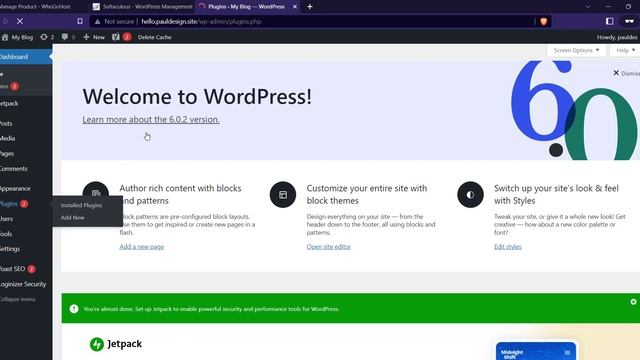
Task: Expand Screen Options dropdown
Action: (x=576, y=50)
